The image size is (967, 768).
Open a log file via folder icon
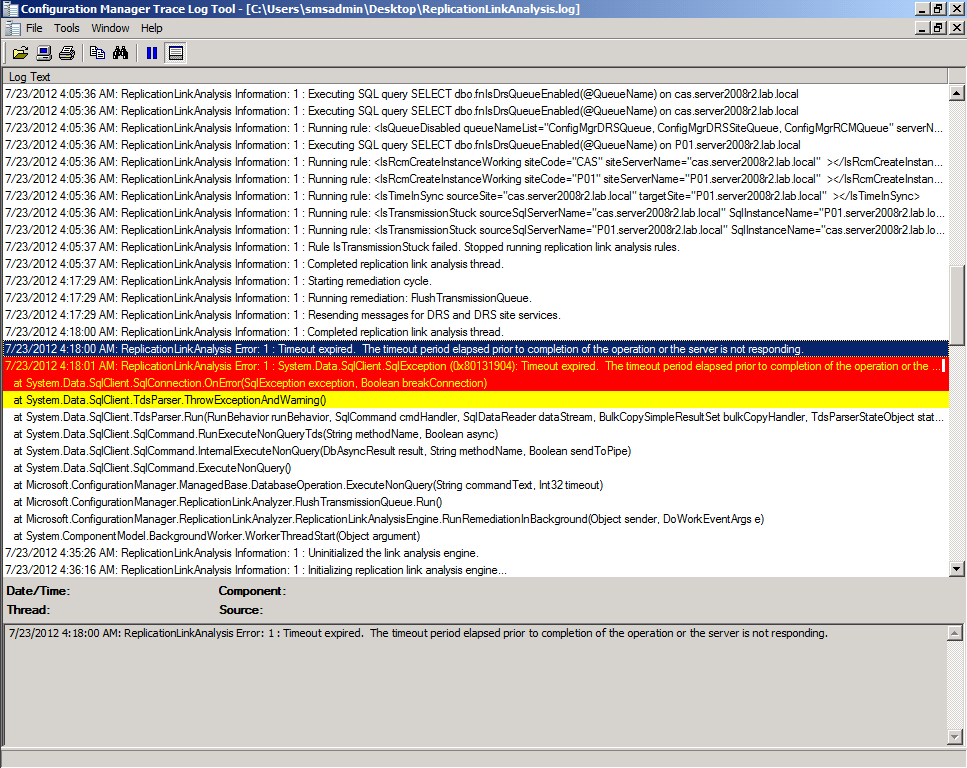(20, 53)
